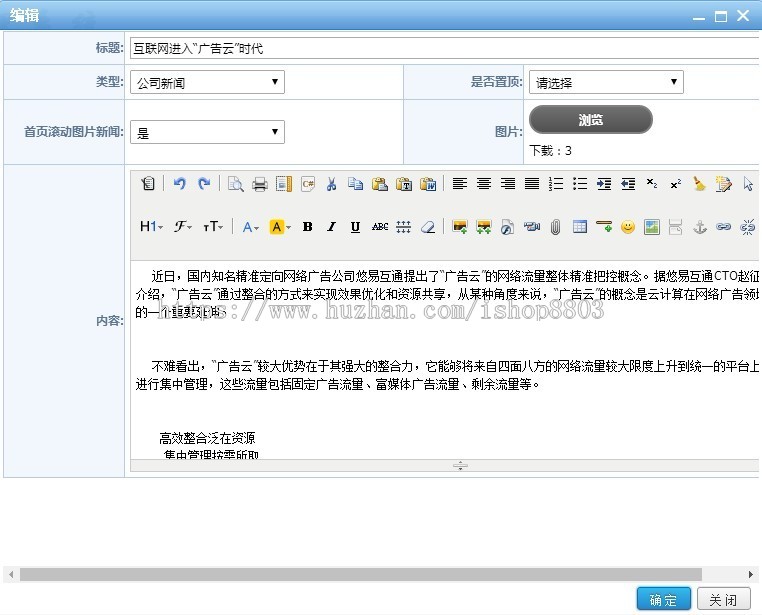Decrease paragraph indent
Screen dimensions: 762x615
click(x=628, y=184)
